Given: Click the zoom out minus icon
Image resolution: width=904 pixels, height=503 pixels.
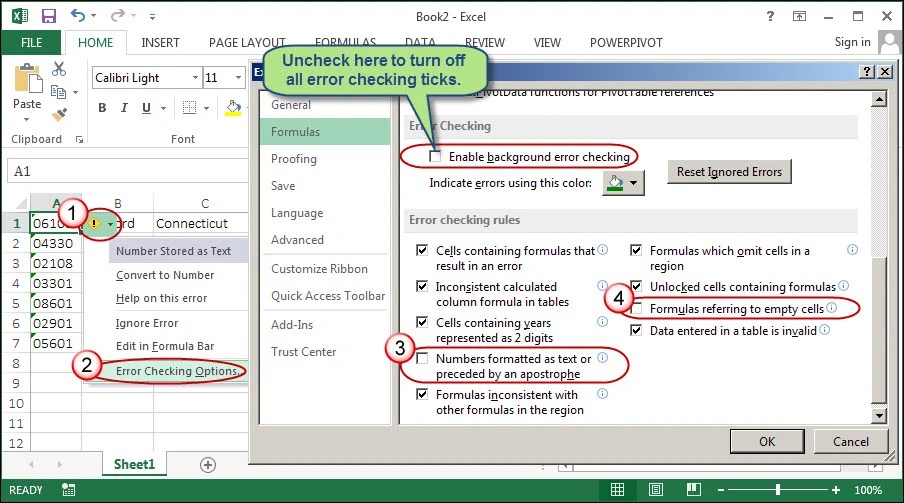Looking at the screenshot, I should (x=721, y=490).
